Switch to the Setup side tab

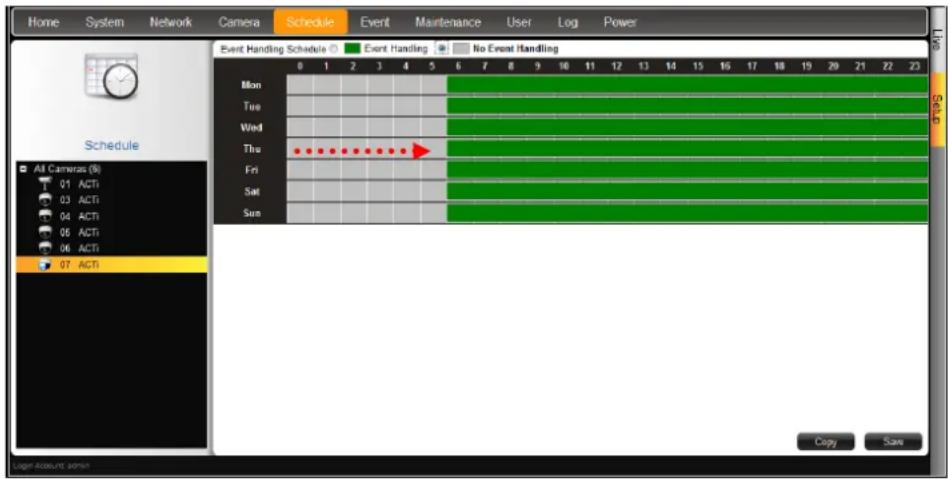pos(938,109)
